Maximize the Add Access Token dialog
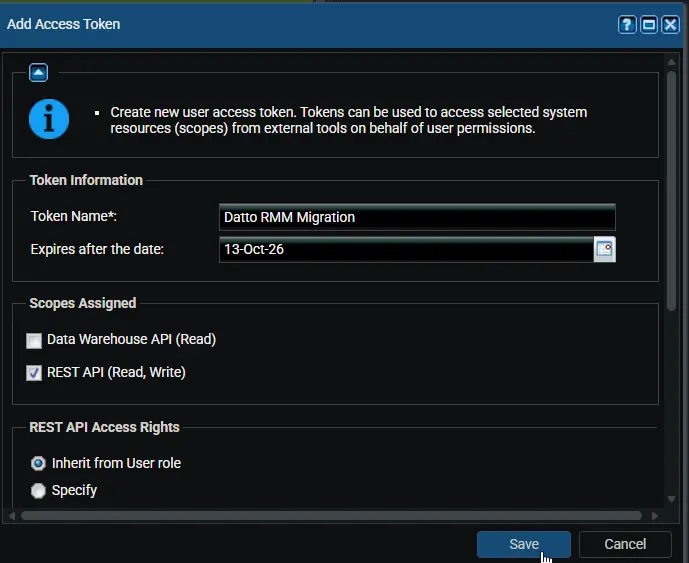The image size is (689, 563). coord(649,25)
